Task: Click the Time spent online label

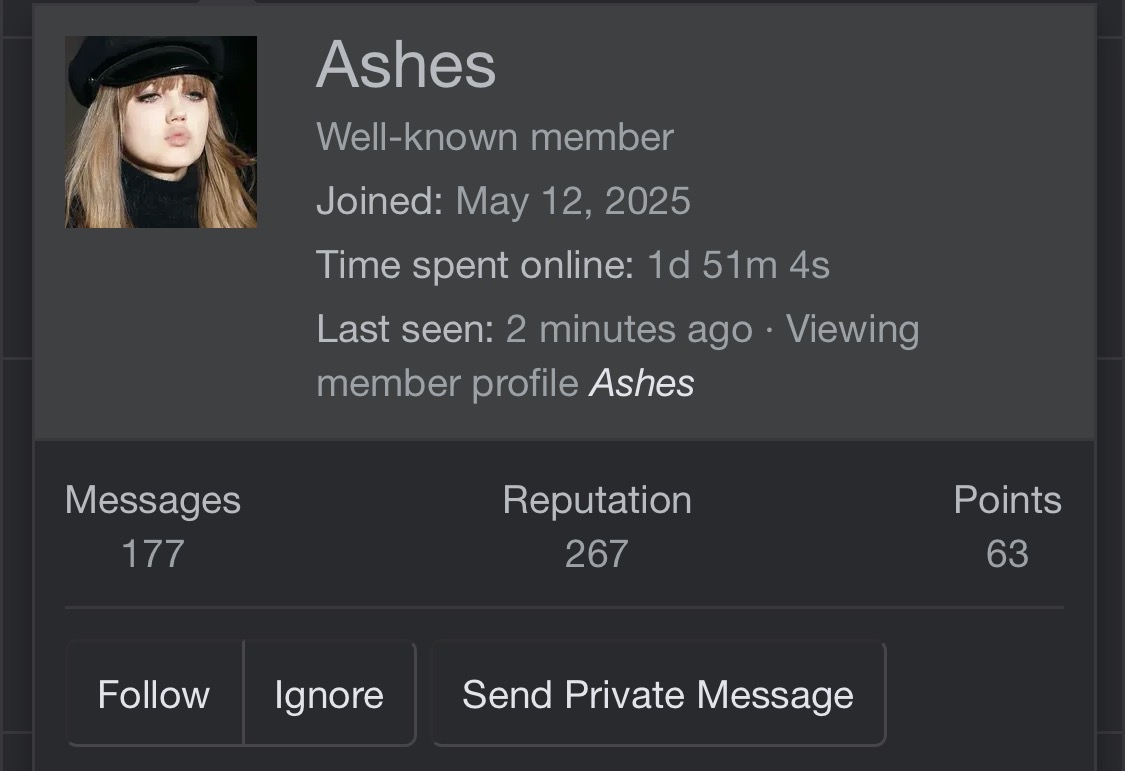Action: tap(475, 266)
